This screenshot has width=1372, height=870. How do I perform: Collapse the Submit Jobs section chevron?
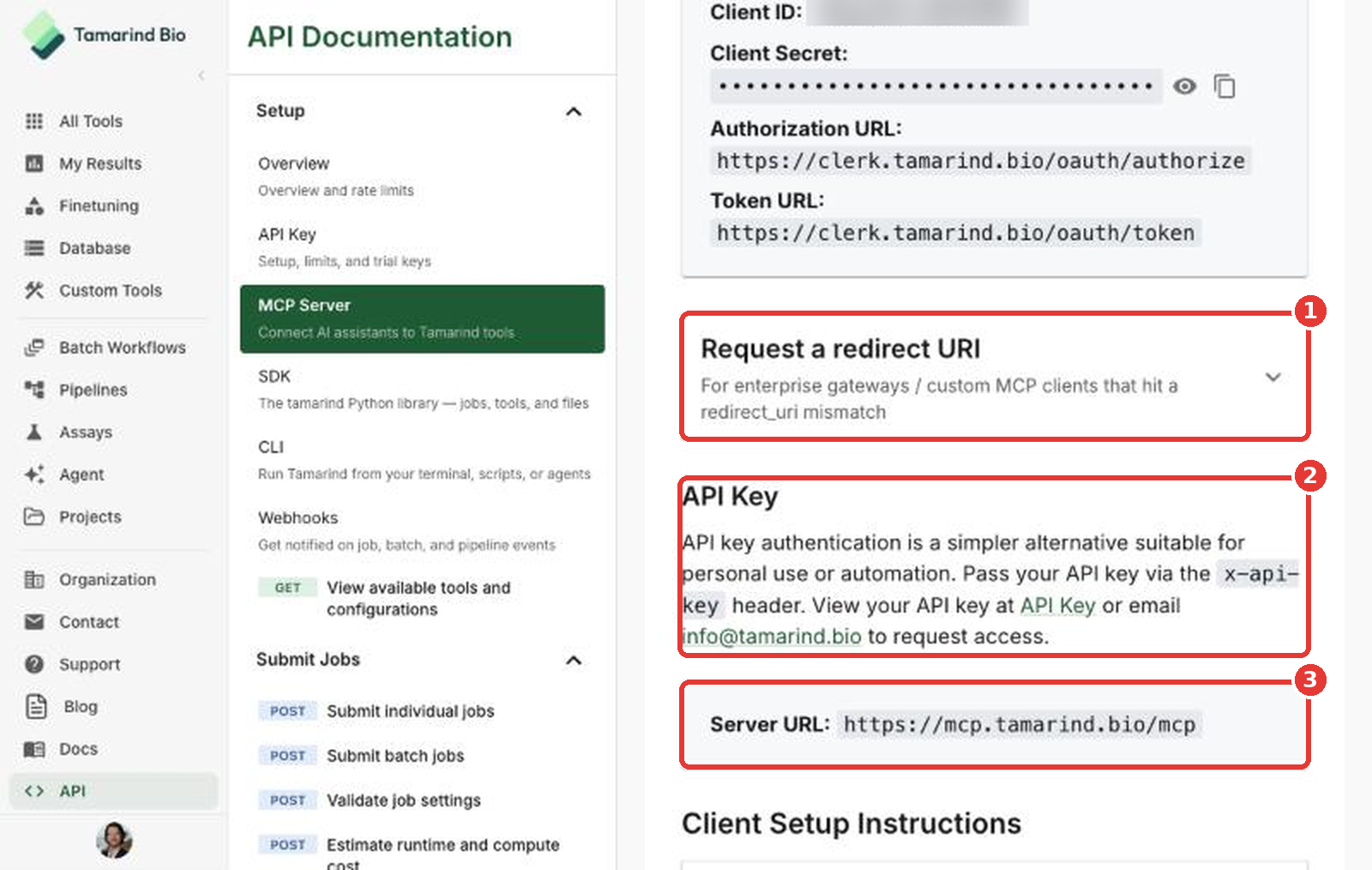click(574, 660)
